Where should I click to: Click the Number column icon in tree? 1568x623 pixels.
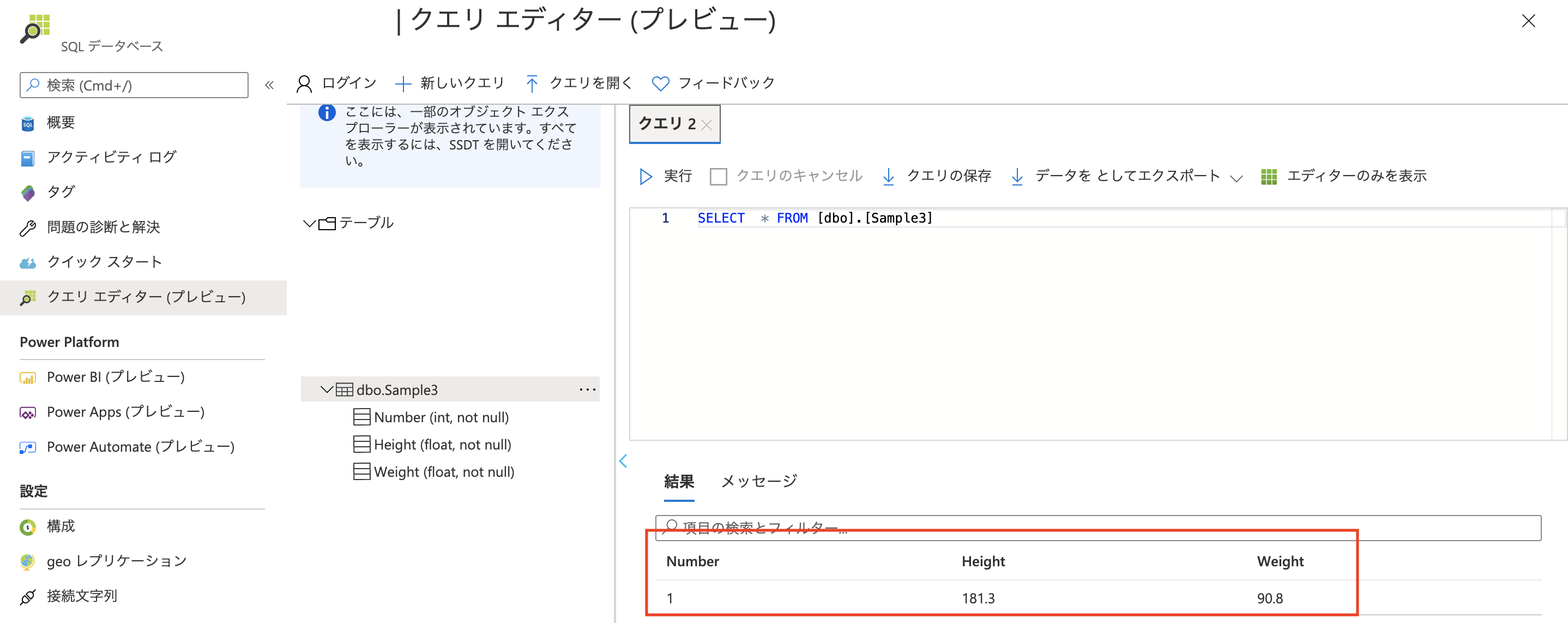point(361,417)
